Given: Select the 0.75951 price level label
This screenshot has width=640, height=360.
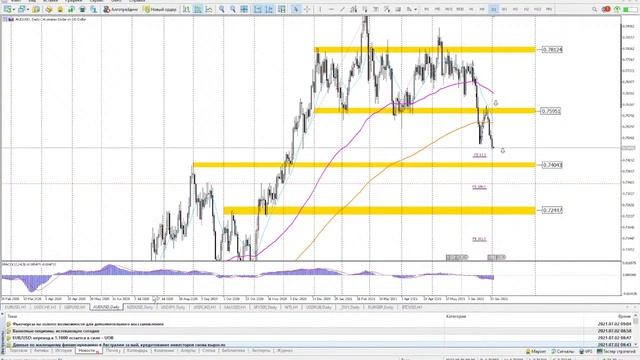Looking at the screenshot, I should coord(550,111).
